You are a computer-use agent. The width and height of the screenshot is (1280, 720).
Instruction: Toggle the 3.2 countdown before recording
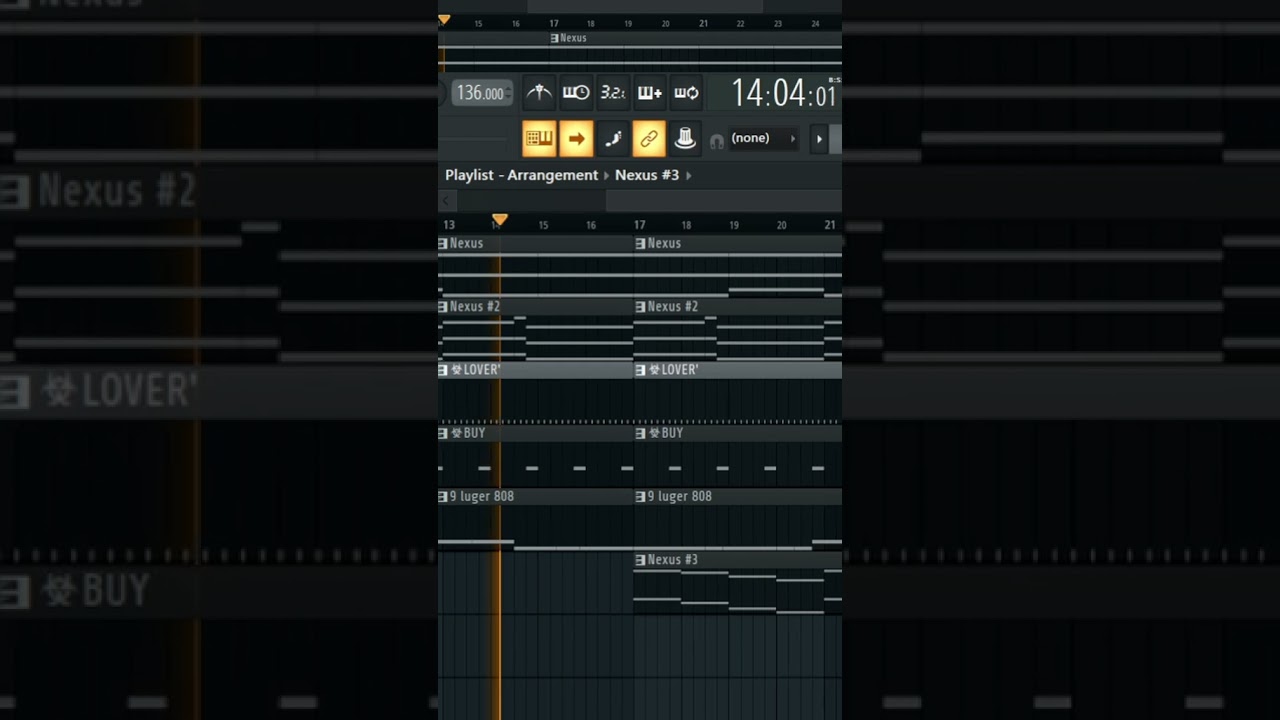pos(612,93)
